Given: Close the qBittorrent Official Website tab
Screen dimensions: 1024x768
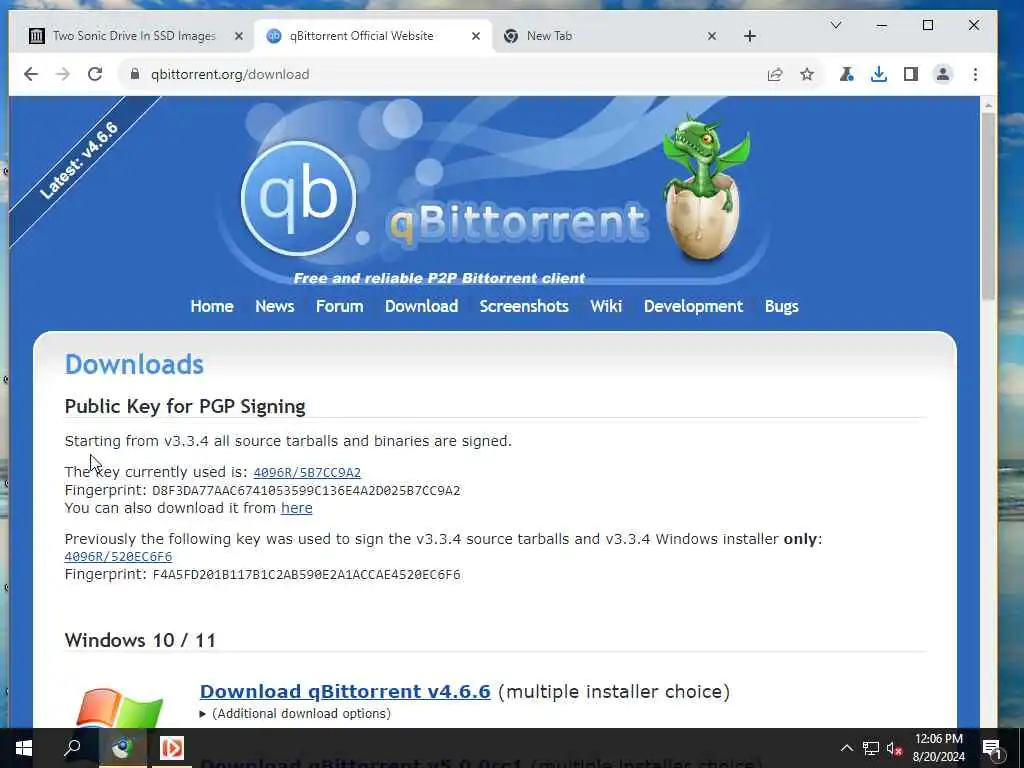Looking at the screenshot, I should (476, 36).
